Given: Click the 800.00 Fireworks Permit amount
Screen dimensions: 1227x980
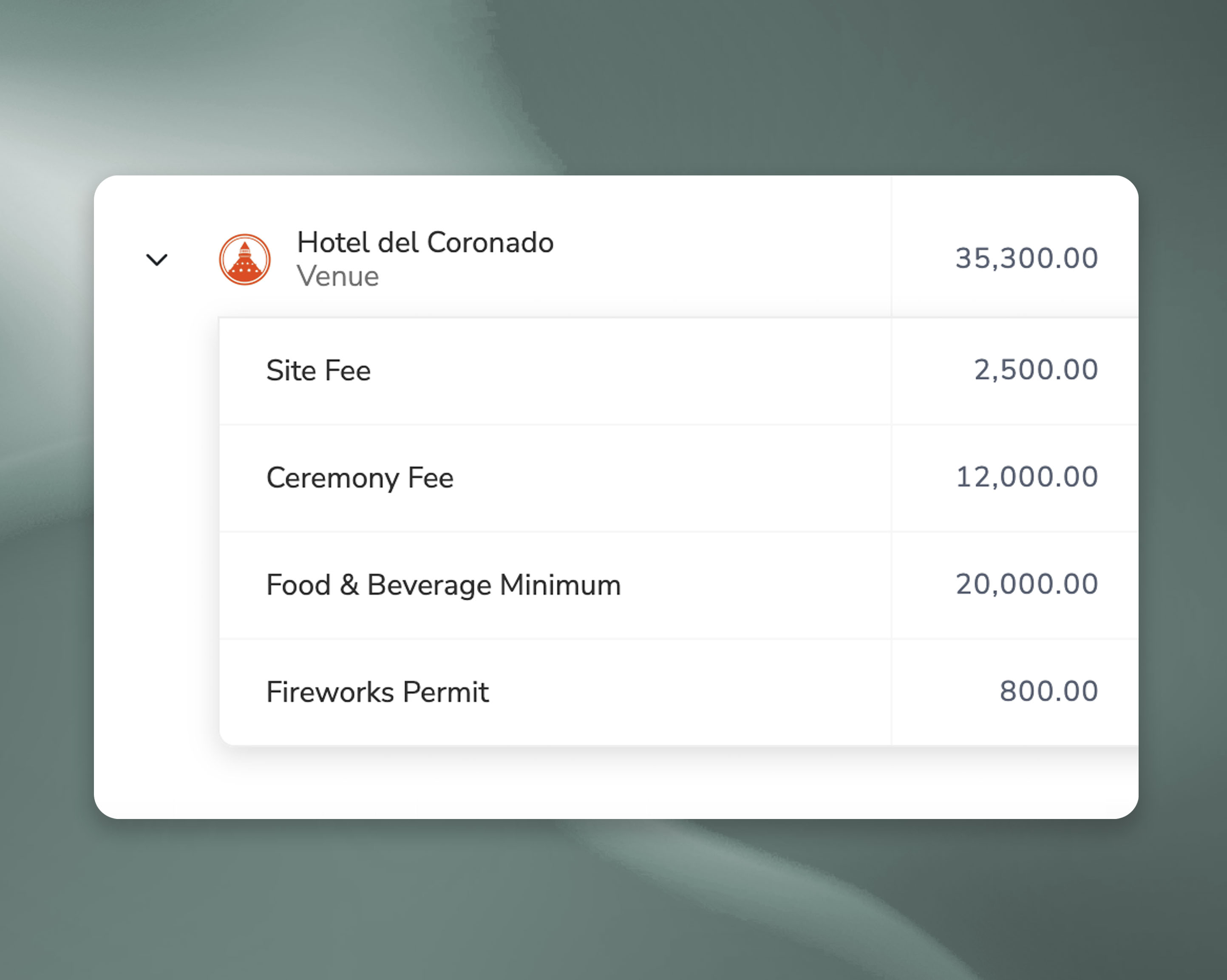Looking at the screenshot, I should tap(1048, 691).
